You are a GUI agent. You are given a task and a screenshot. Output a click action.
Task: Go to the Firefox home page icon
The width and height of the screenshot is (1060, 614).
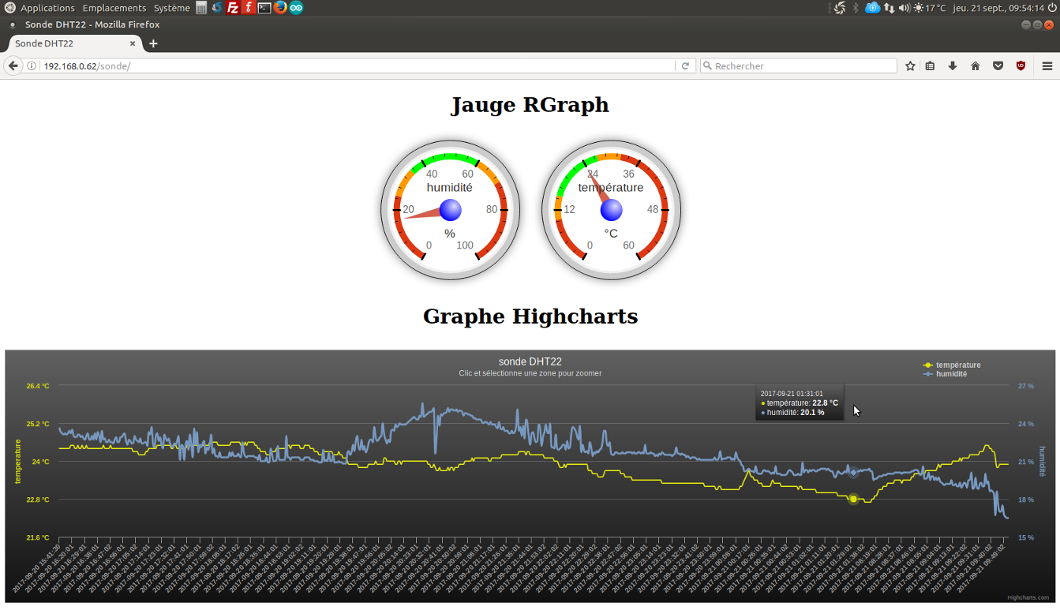[975, 66]
